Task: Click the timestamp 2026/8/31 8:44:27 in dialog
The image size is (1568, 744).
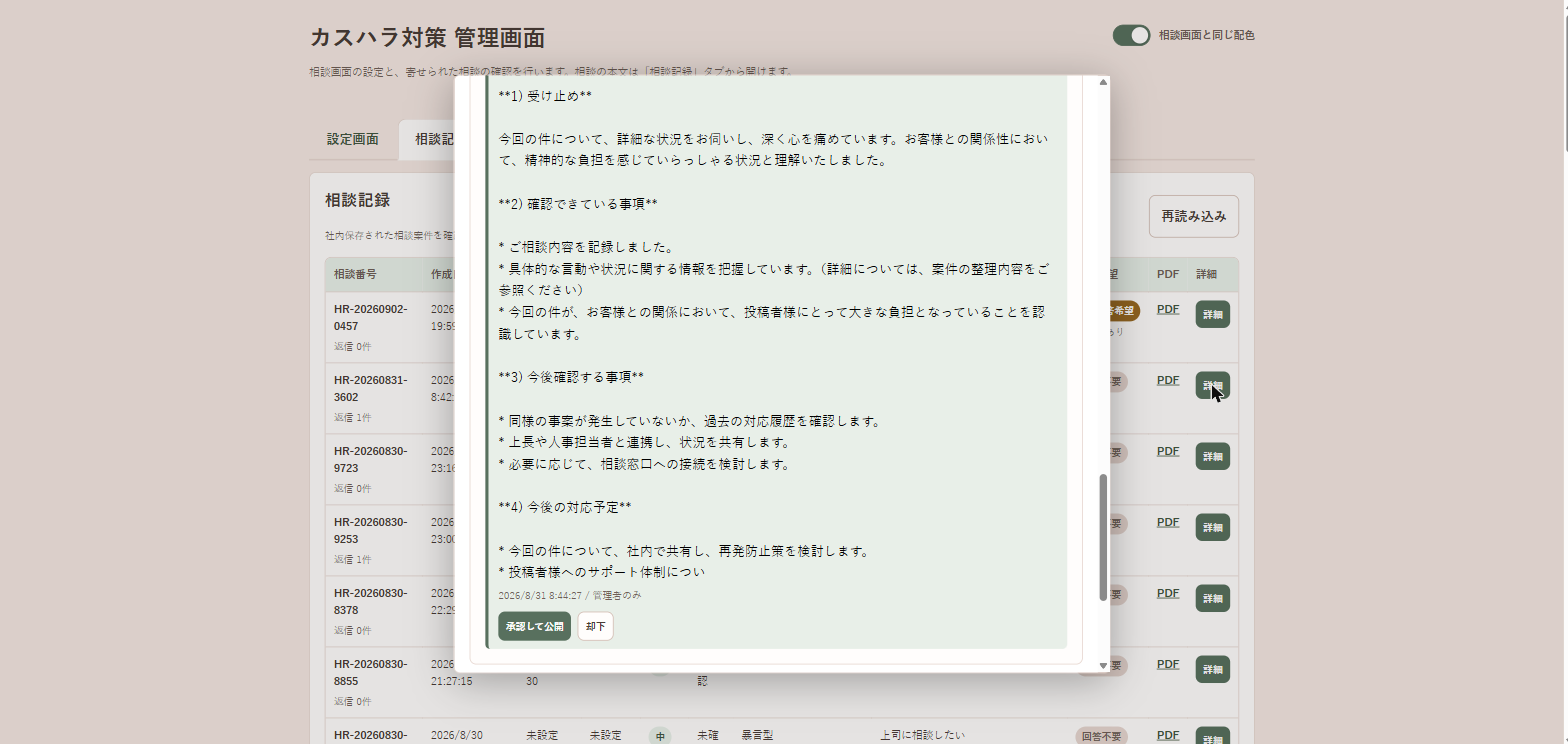Action: (540, 595)
